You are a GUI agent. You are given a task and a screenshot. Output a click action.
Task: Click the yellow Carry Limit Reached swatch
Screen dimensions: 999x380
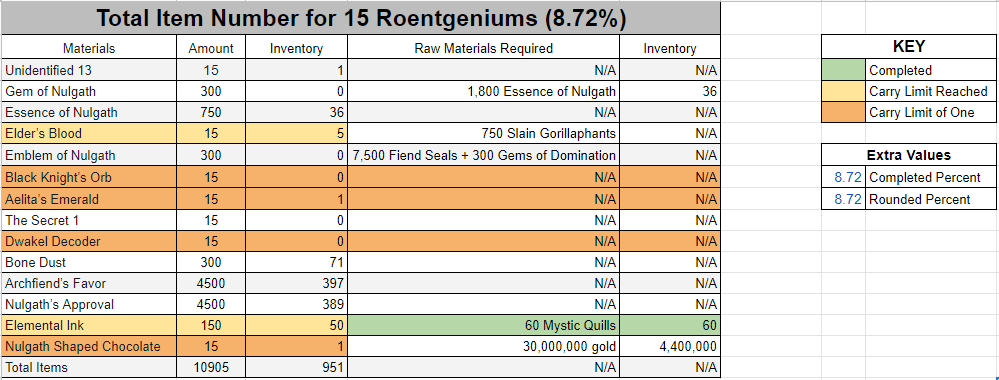coord(844,92)
